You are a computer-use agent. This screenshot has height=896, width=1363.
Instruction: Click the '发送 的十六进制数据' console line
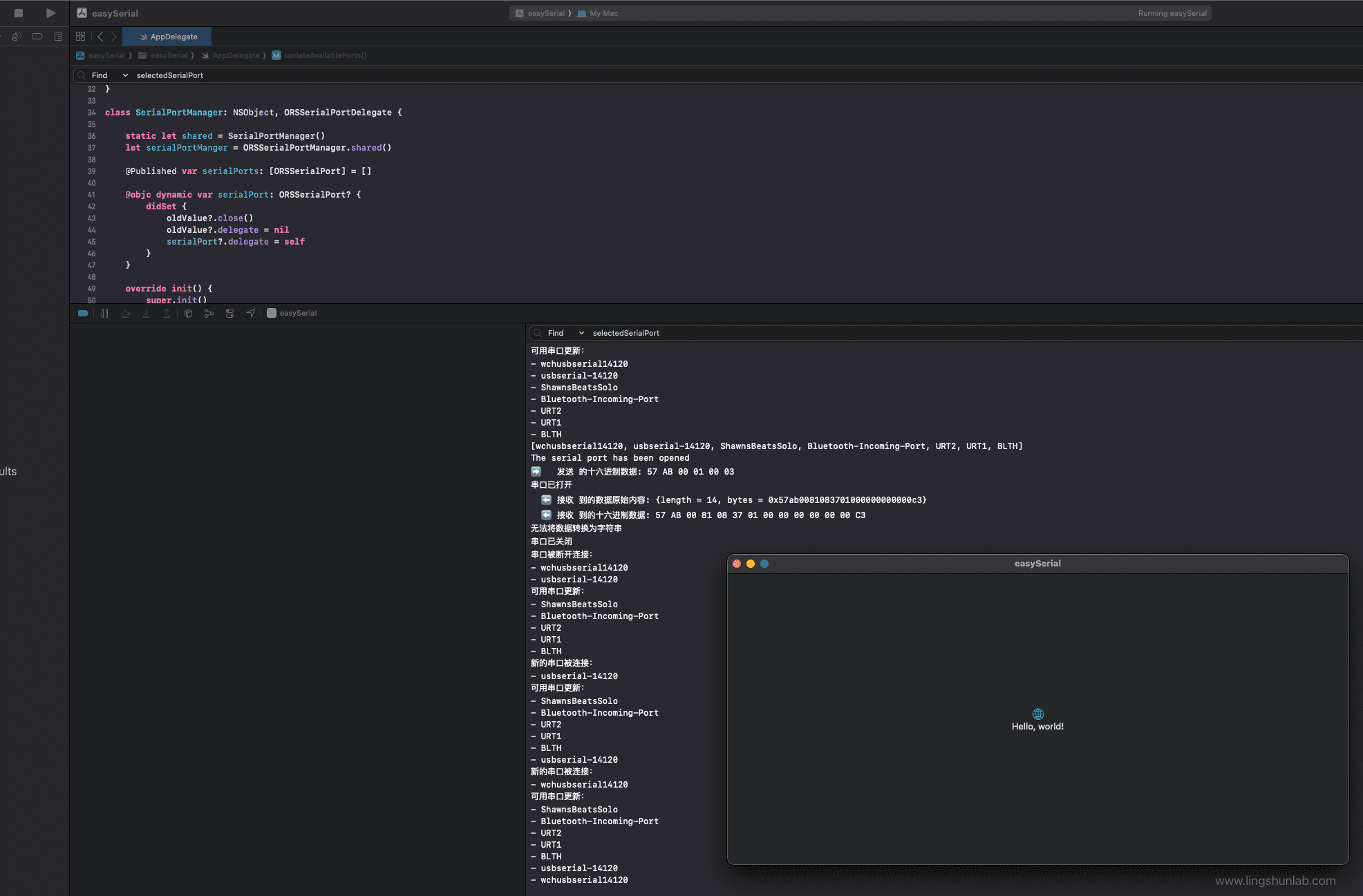[x=632, y=472]
